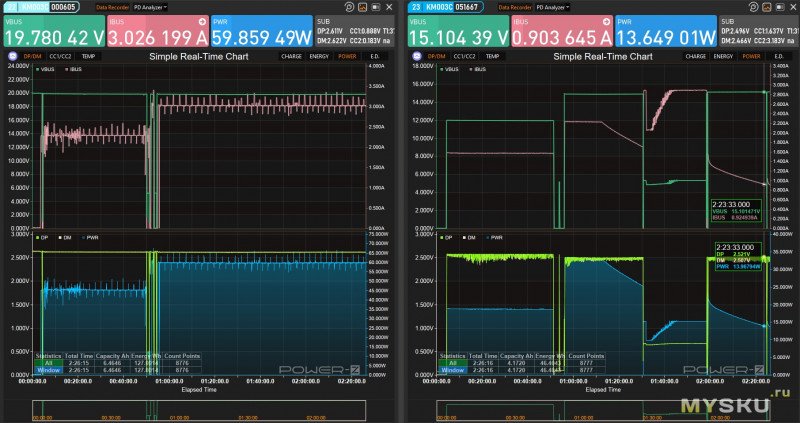Select the Window row in the left statistics table
This screenshot has width=800, height=423.
point(48,369)
